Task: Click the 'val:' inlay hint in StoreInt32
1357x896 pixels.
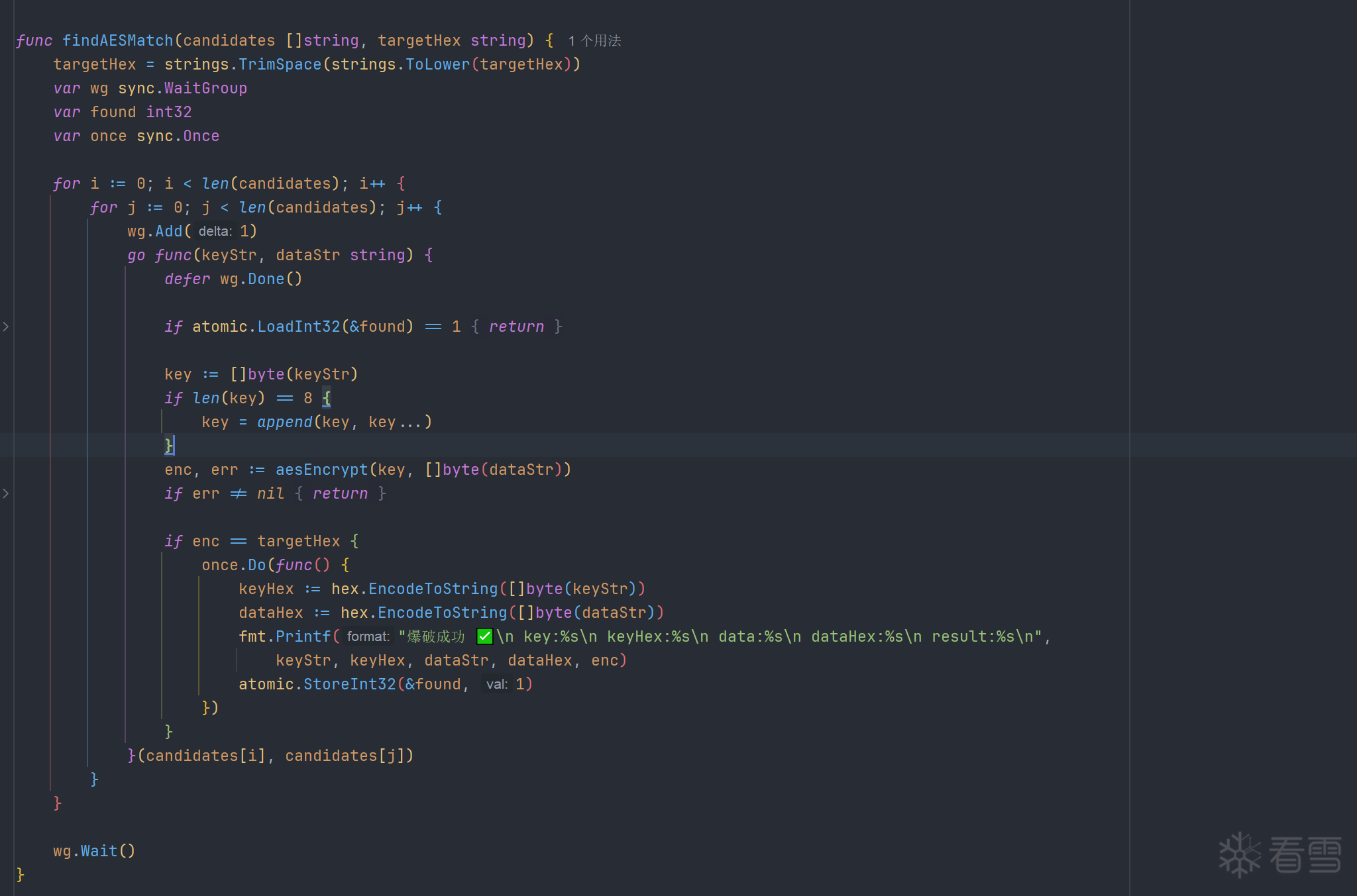Action: [496, 685]
